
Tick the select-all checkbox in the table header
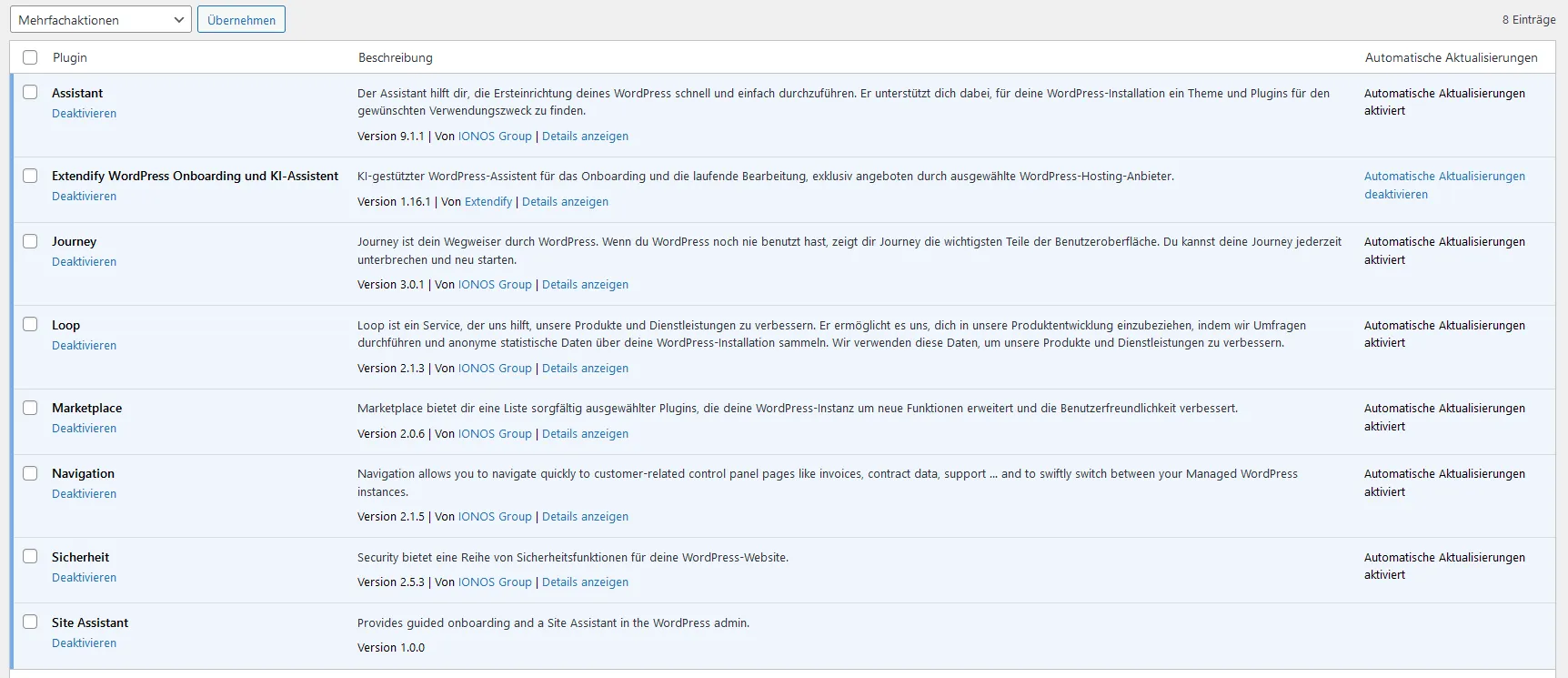pos(30,57)
